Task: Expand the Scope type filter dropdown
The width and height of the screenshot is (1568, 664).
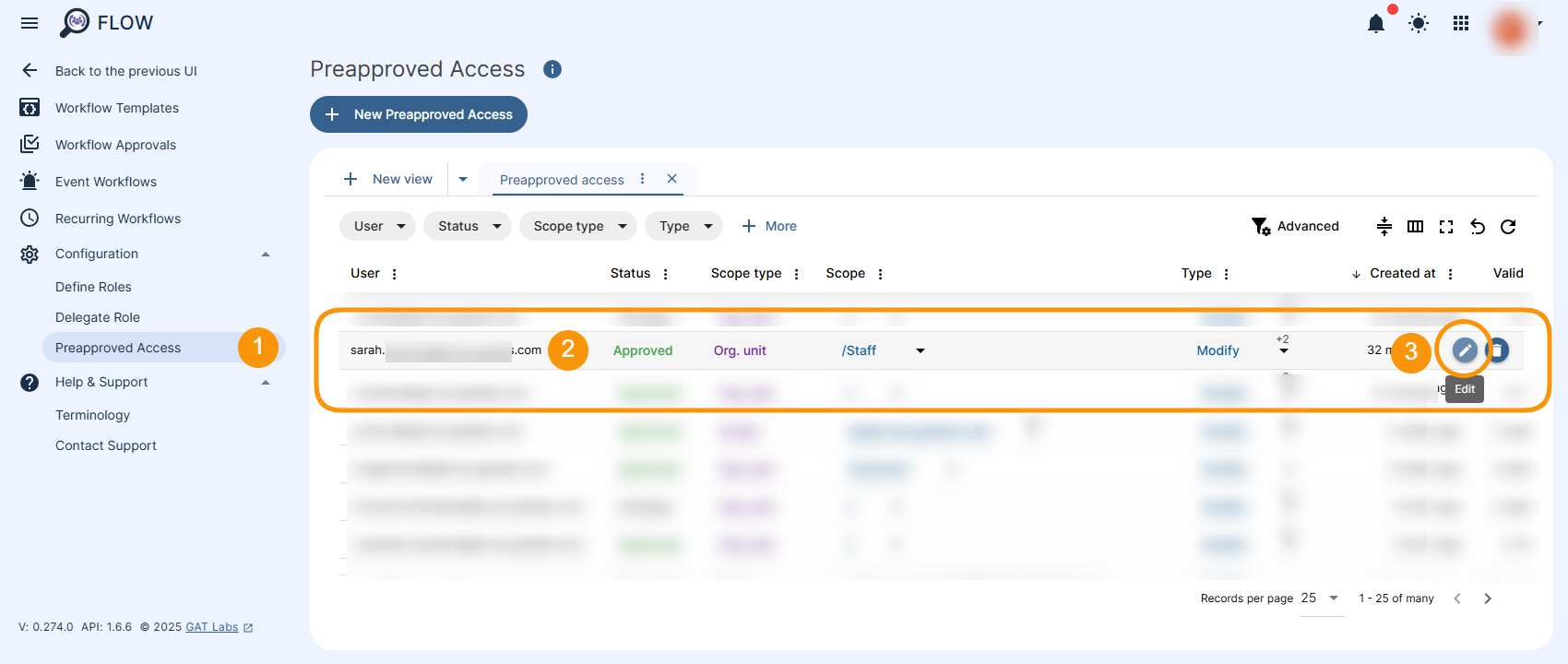Action: (578, 226)
